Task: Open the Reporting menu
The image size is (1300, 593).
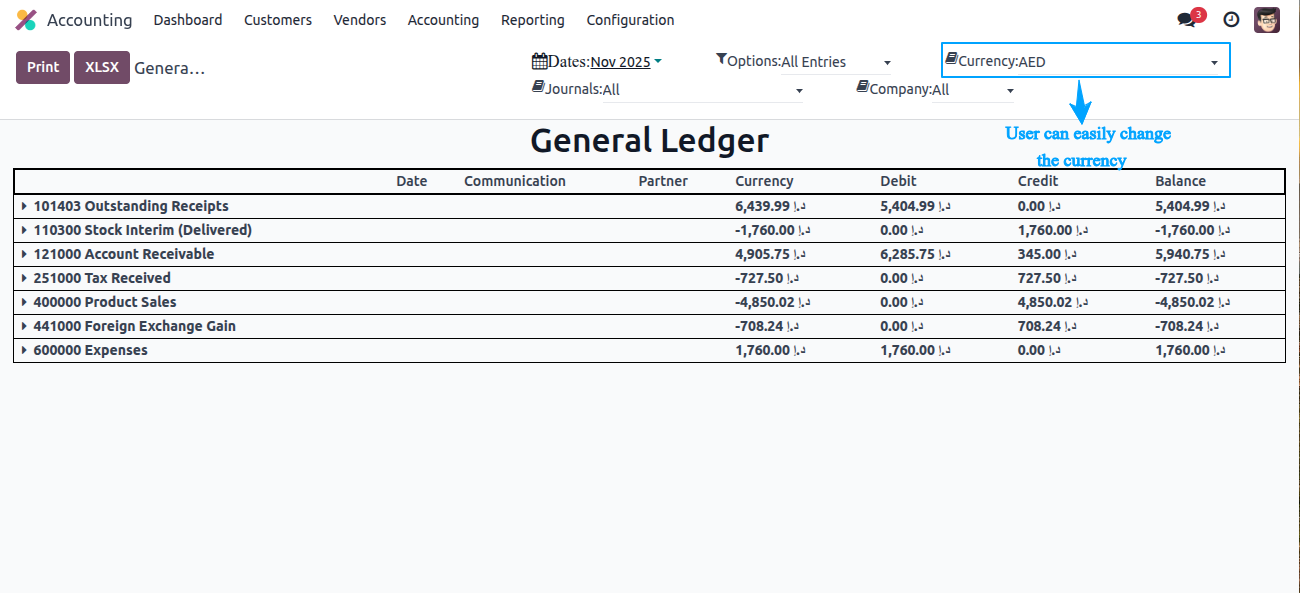Action: (533, 20)
